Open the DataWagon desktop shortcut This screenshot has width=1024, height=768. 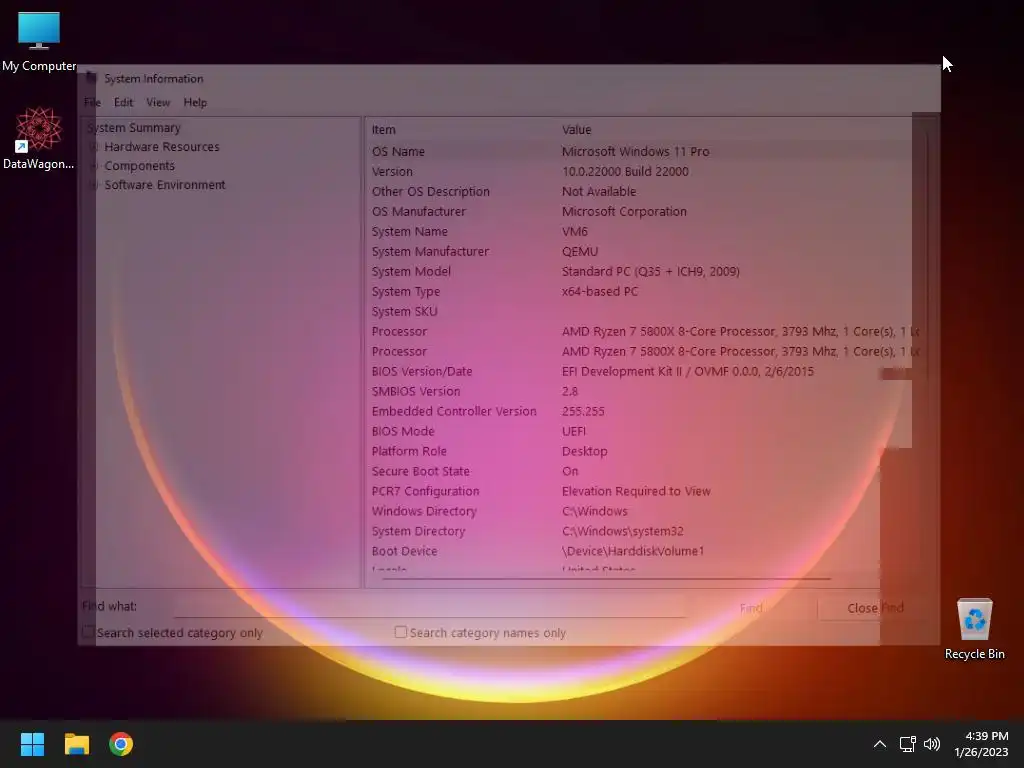(x=39, y=138)
